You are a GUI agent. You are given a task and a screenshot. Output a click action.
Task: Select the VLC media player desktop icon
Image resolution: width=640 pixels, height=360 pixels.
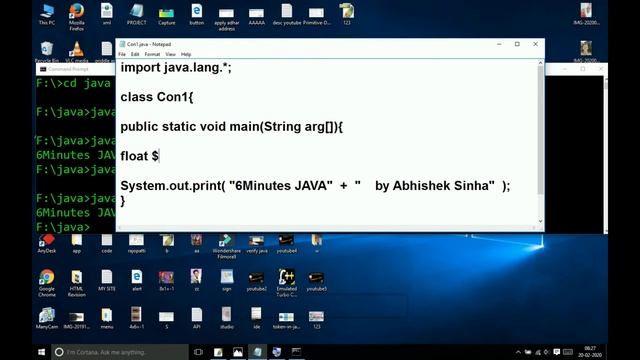tap(77, 51)
